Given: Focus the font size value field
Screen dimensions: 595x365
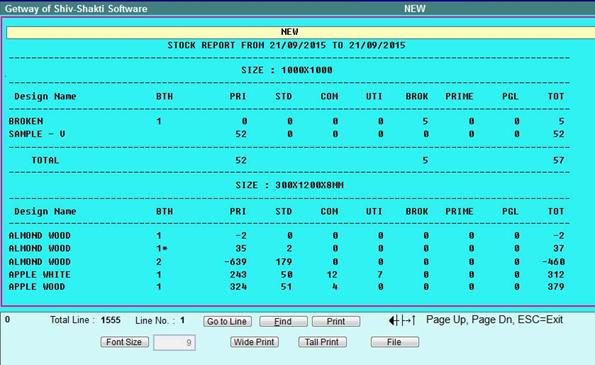Looking at the screenshot, I should [x=175, y=343].
